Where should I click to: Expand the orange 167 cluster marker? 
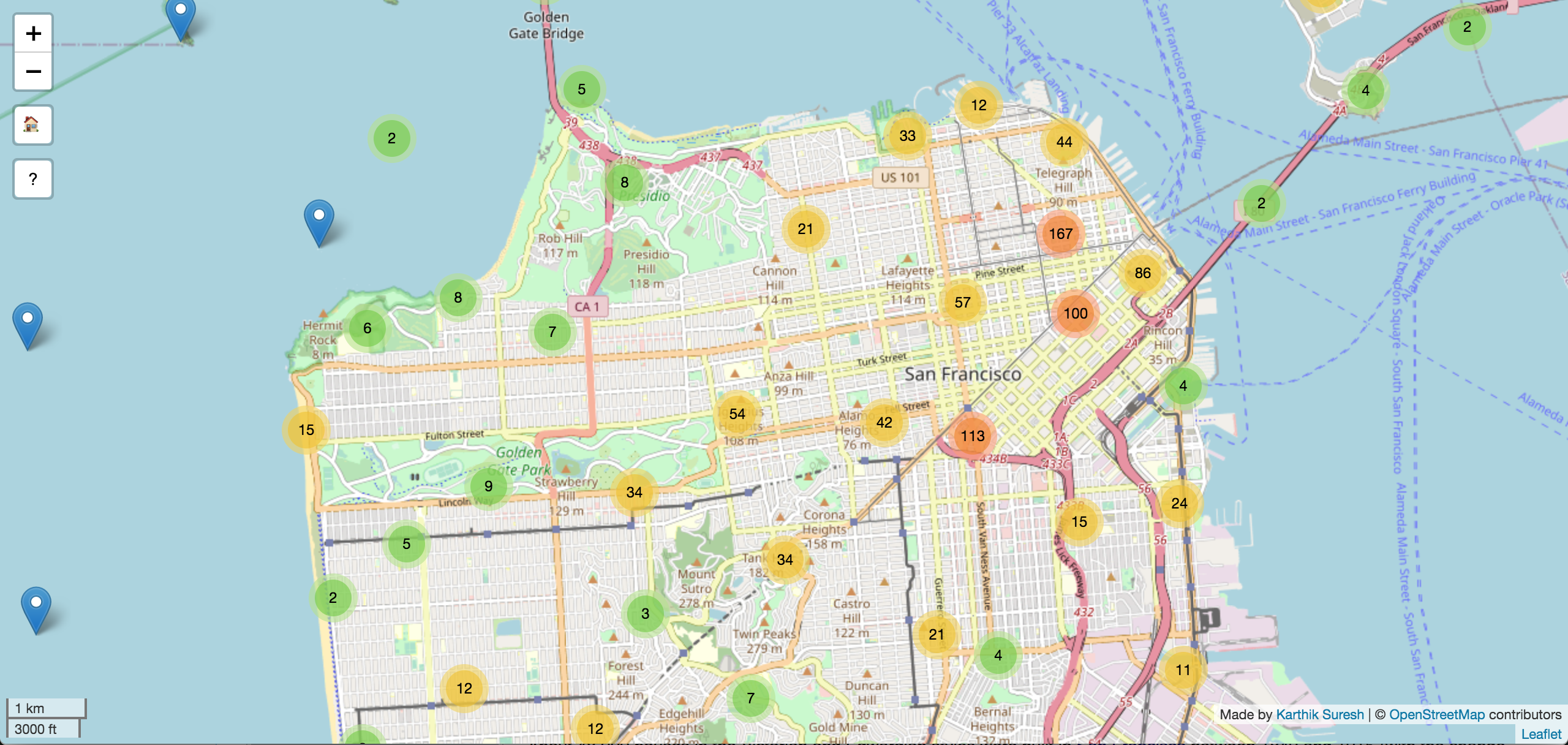tap(1060, 233)
